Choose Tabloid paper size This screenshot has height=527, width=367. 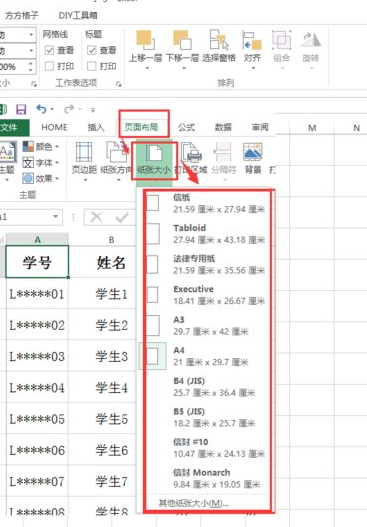(x=206, y=234)
